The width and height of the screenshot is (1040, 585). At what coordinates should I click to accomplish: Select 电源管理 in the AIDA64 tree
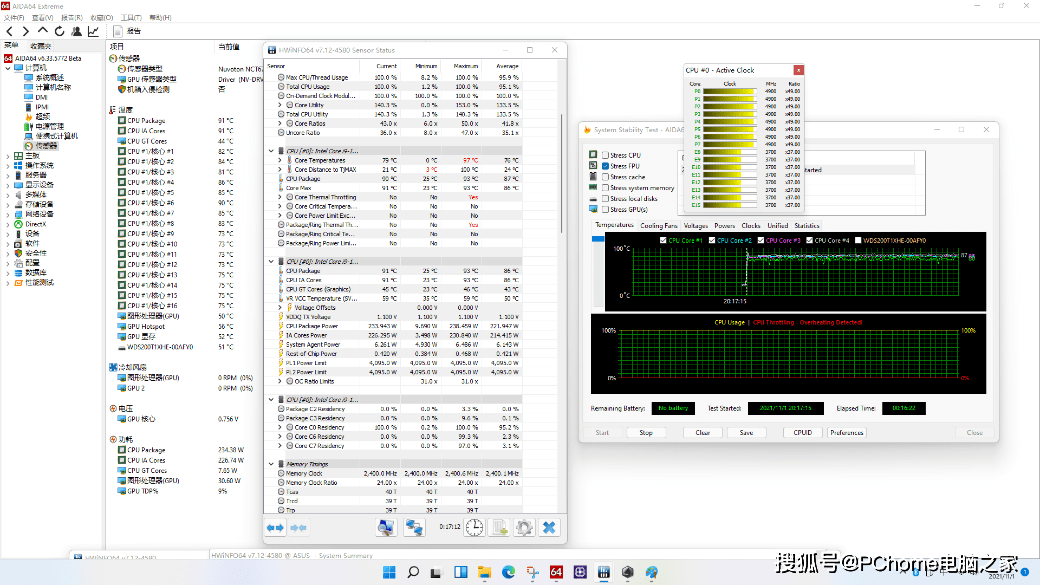[50, 126]
